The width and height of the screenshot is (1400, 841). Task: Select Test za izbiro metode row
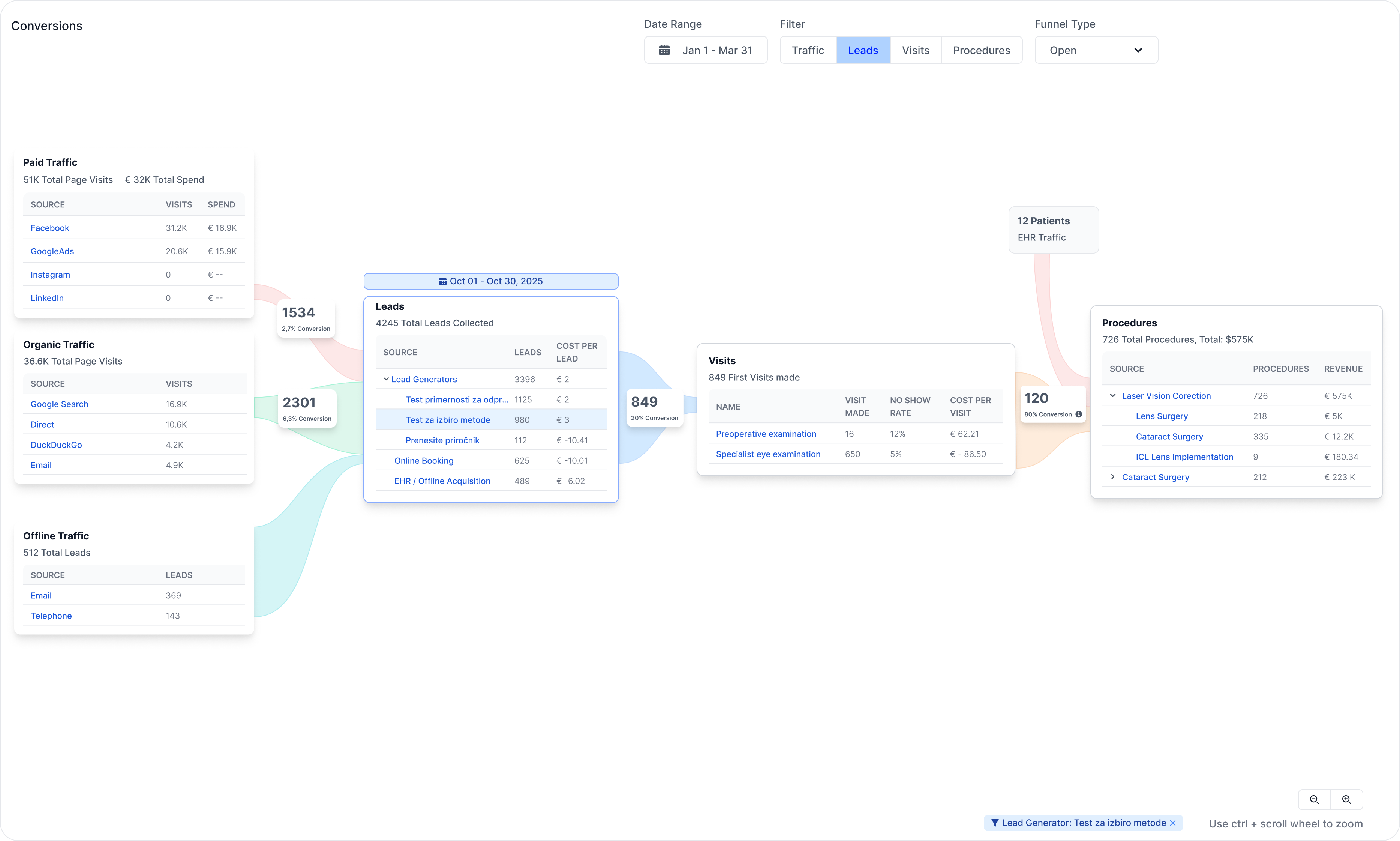click(x=491, y=420)
